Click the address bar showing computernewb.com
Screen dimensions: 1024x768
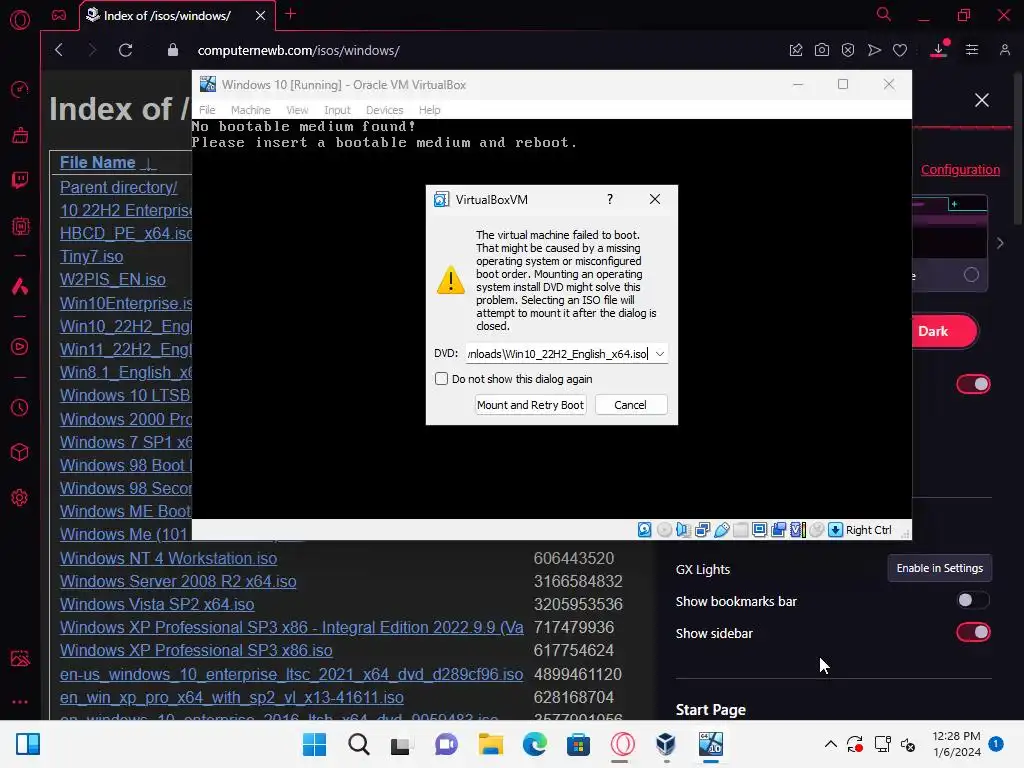(x=298, y=50)
